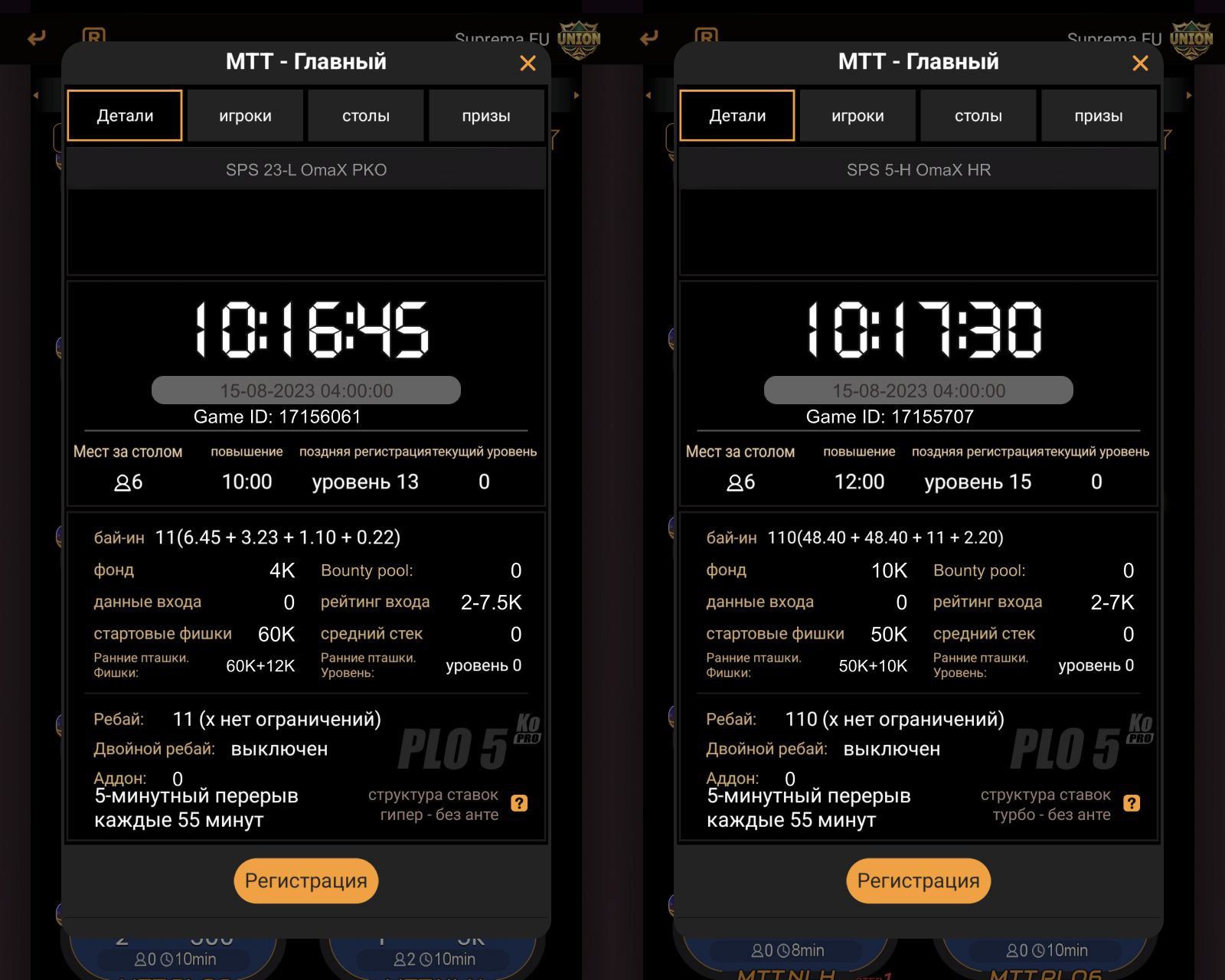Open blind structure help for the turbo tournament
Viewport: 1225px width, 980px height.
pyautogui.click(x=1132, y=803)
